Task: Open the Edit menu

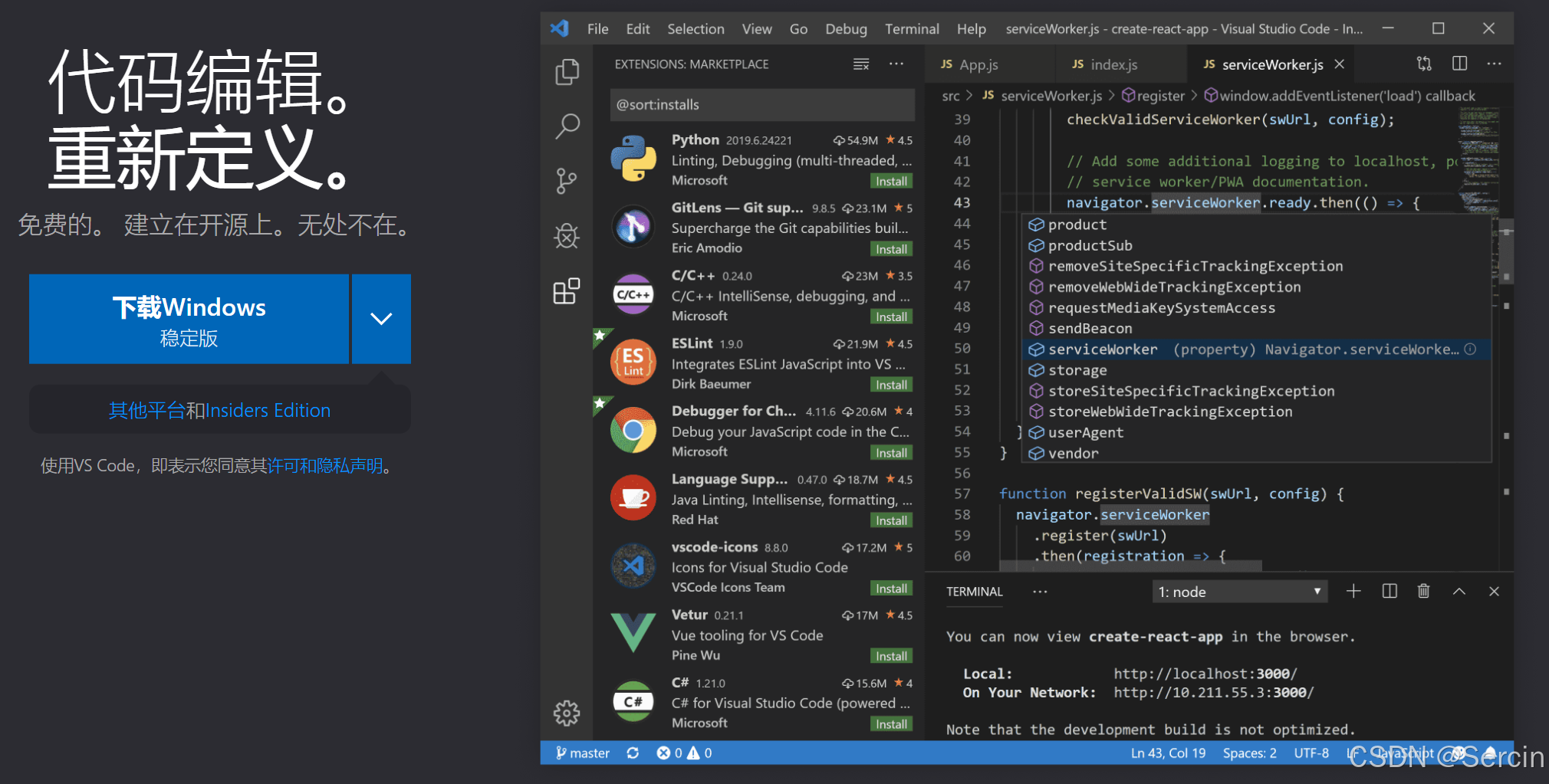Action: click(638, 29)
